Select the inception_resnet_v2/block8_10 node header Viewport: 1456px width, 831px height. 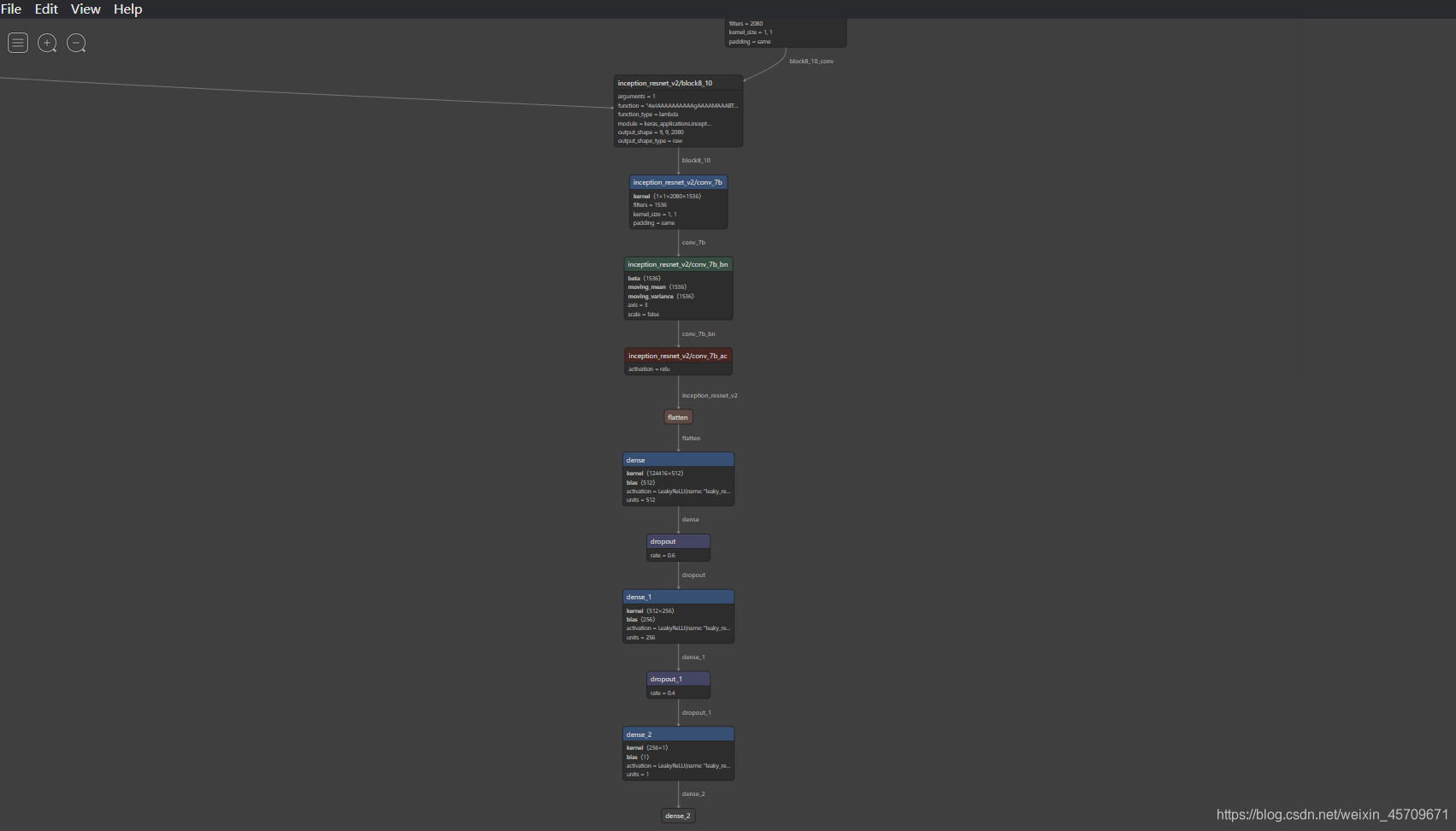tap(678, 83)
